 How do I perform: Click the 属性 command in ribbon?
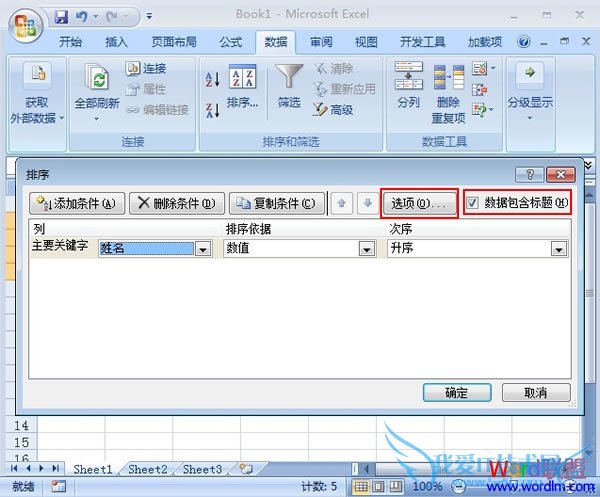(146, 90)
